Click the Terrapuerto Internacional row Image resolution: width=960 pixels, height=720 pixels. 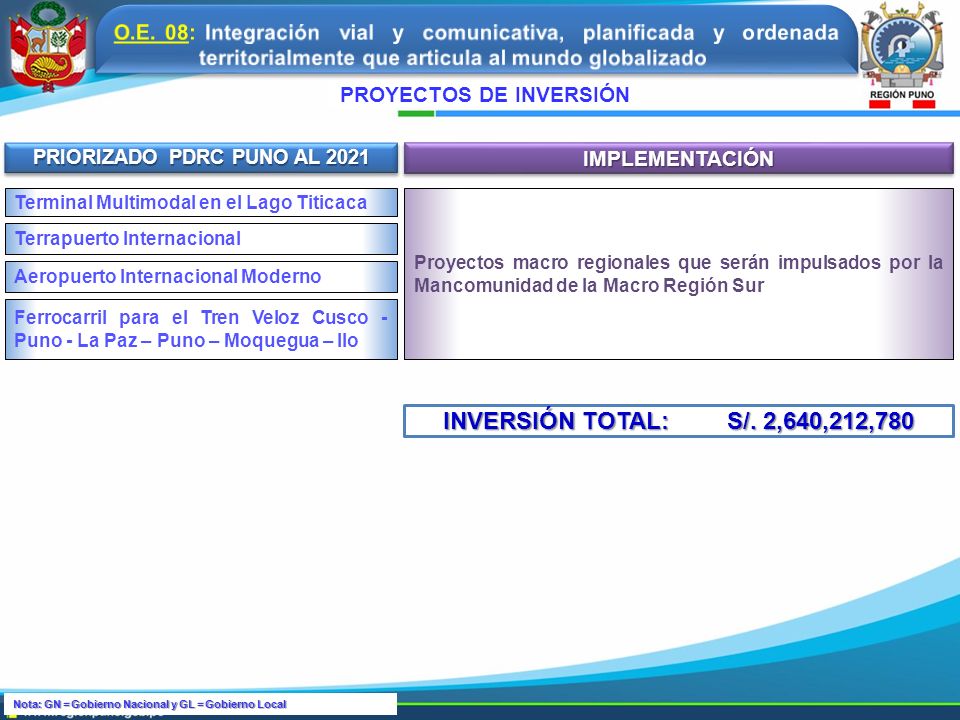pos(201,239)
